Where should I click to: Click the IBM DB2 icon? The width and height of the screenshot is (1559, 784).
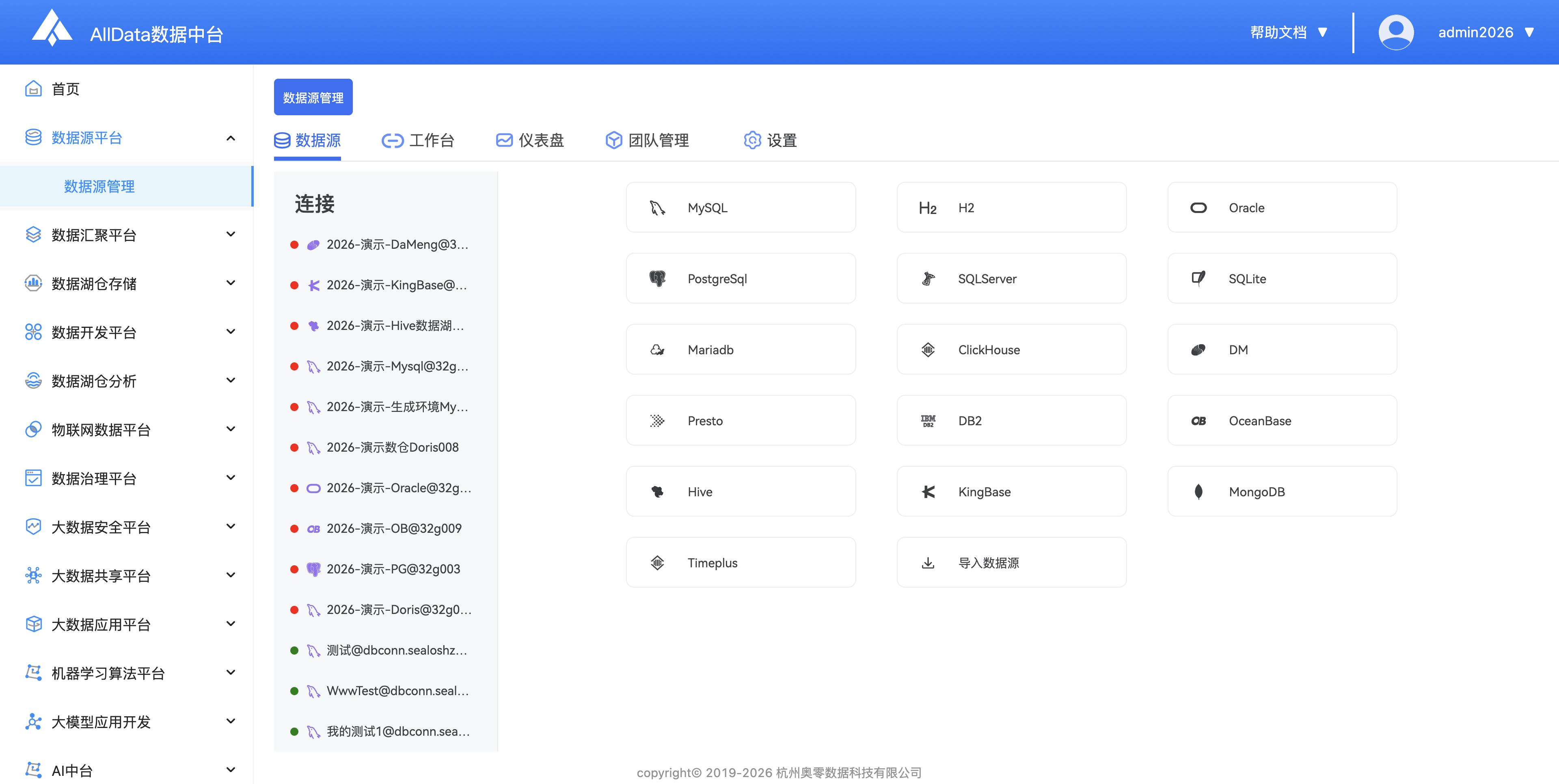tap(928, 421)
